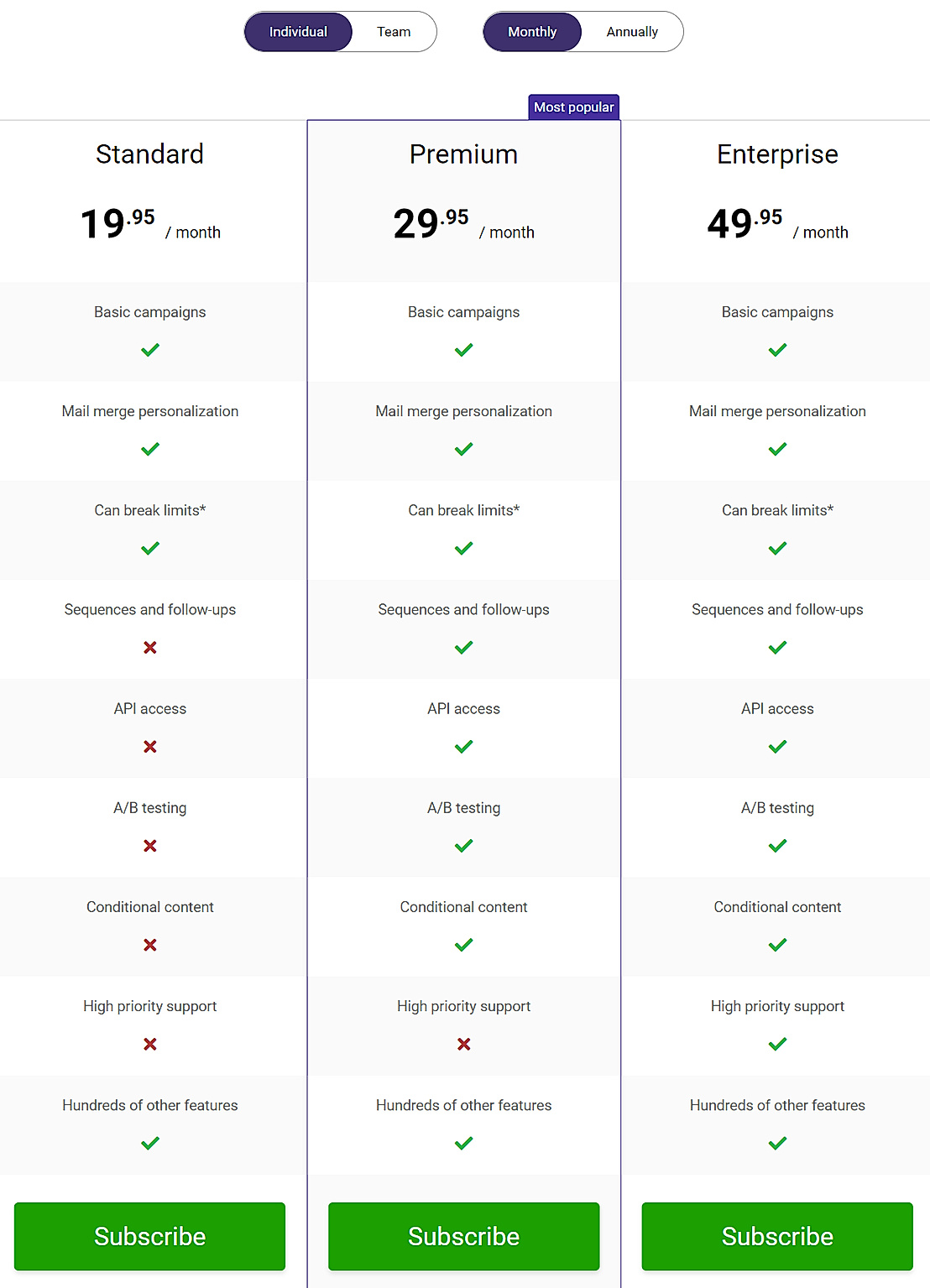Click the red cross under Standard Sequences and follow-ups

pyautogui.click(x=149, y=647)
